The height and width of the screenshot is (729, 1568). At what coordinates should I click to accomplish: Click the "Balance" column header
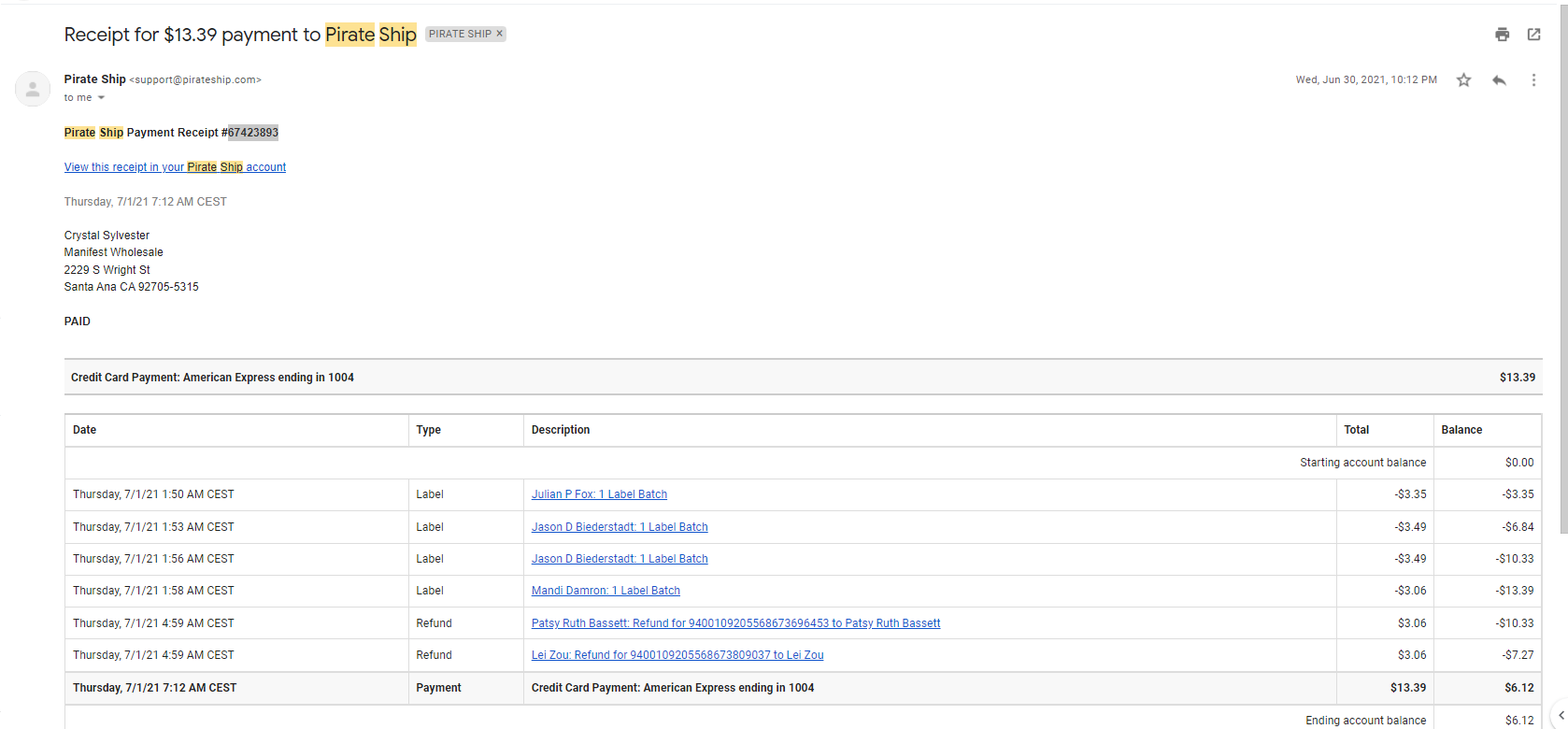1461,430
